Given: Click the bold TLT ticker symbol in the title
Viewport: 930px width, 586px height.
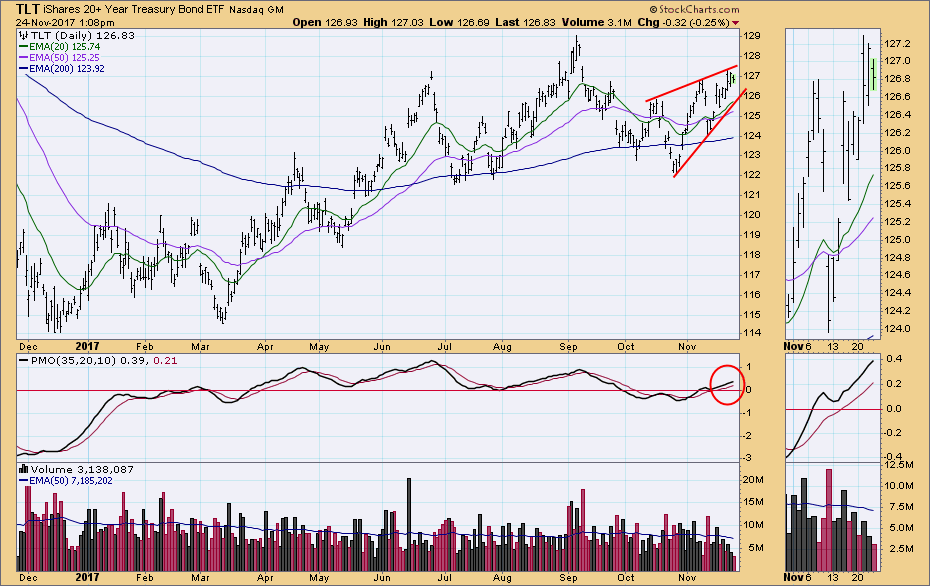Looking at the screenshot, I should [28, 9].
